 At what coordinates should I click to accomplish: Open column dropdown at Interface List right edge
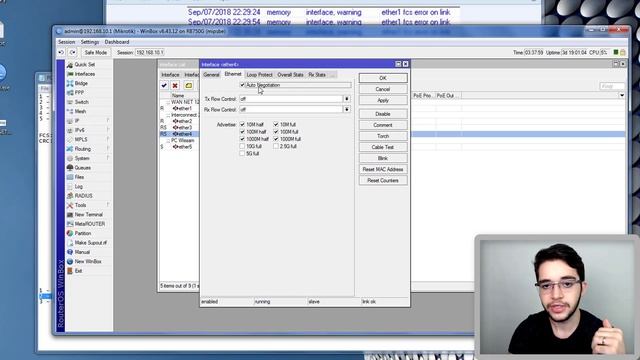click(x=622, y=96)
